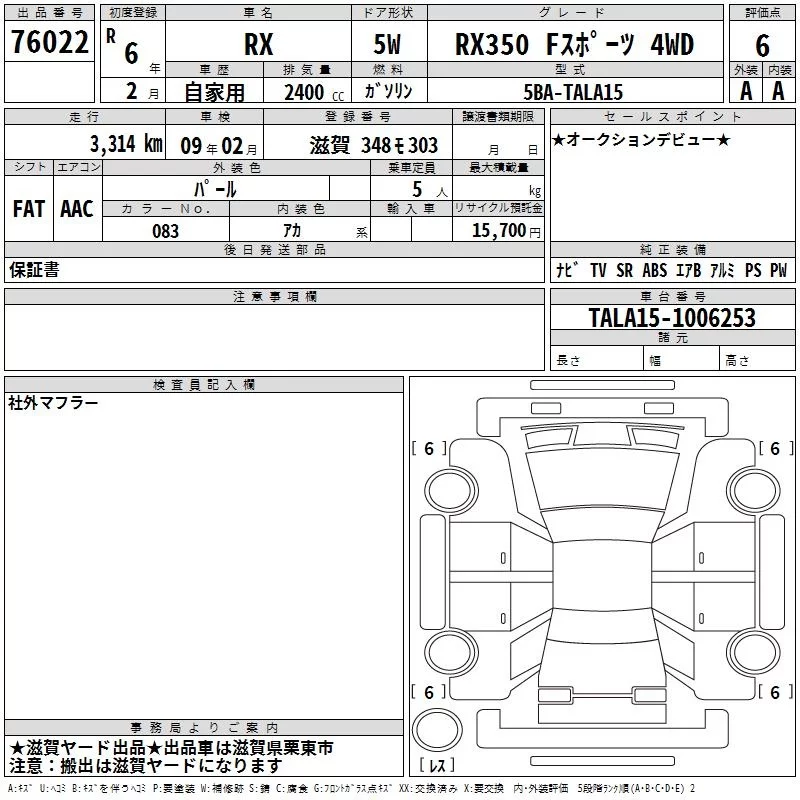Click the 幅 dimension field
The image size is (800, 800).
click(682, 360)
